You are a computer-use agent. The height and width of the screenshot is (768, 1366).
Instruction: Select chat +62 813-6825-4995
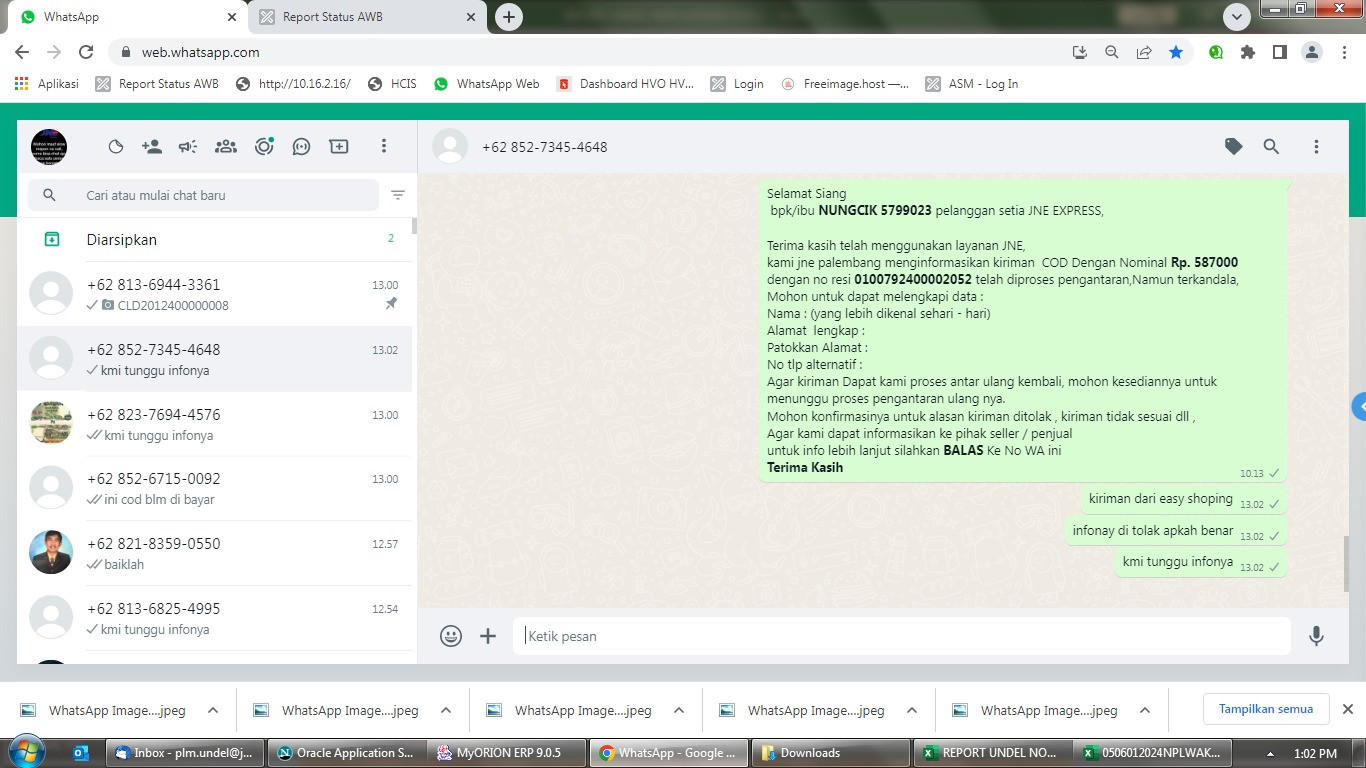pyautogui.click(x=214, y=618)
